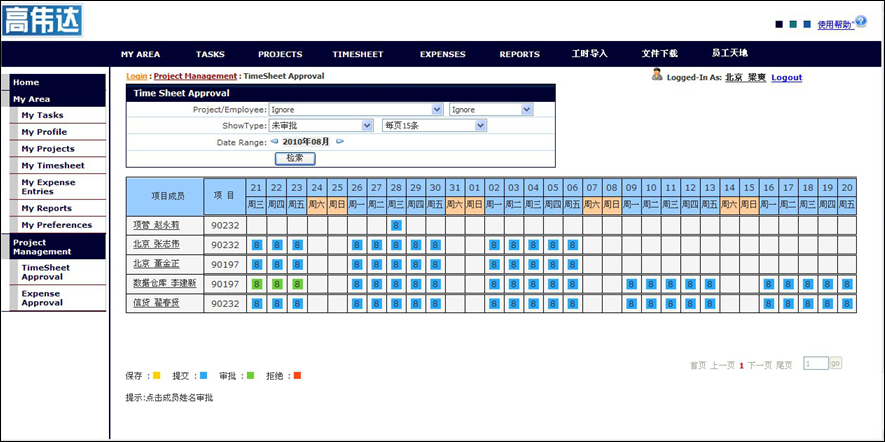
Task: Select the dark navy theme square
Action: (779, 24)
